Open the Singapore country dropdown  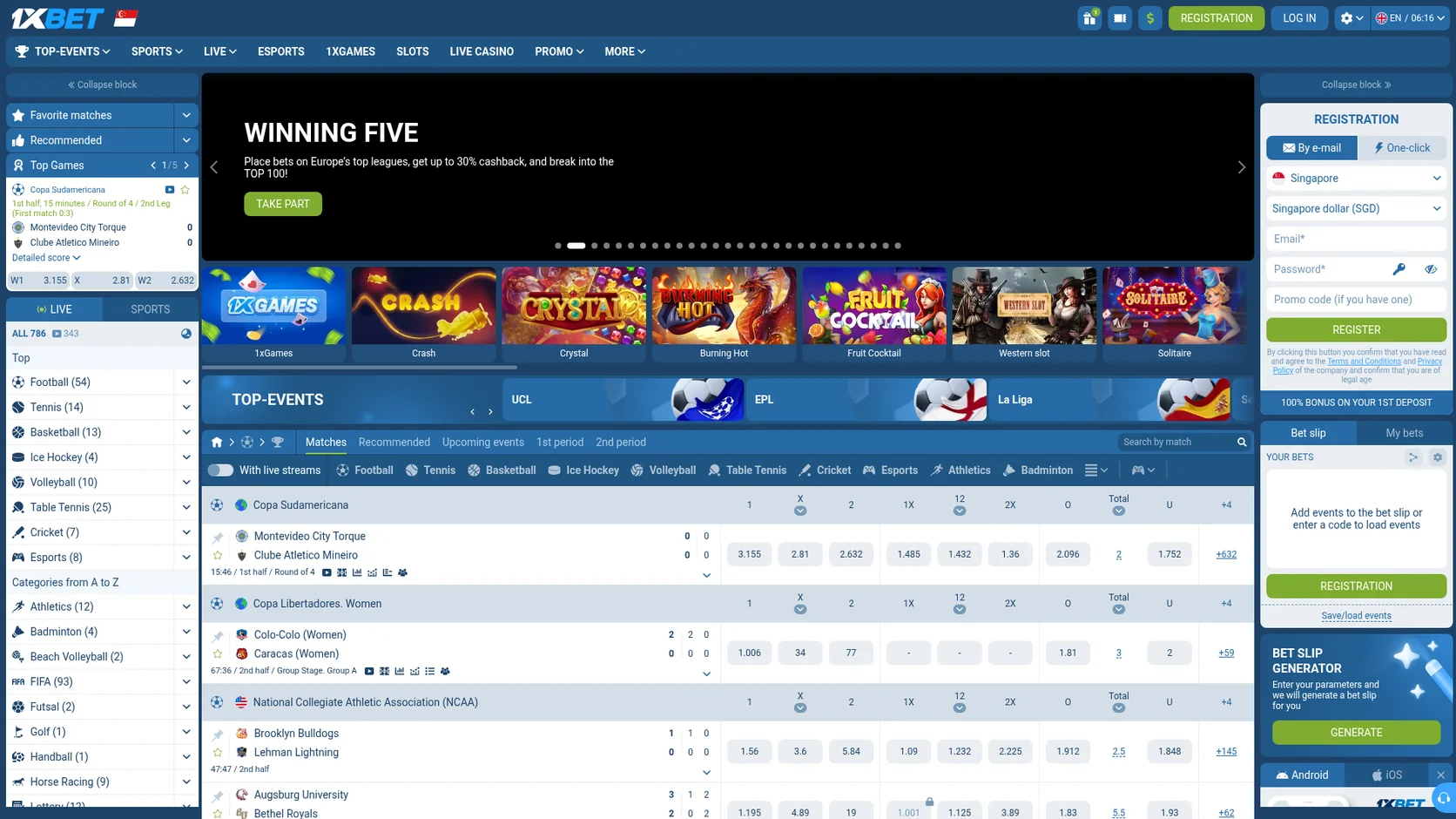[x=1356, y=179]
